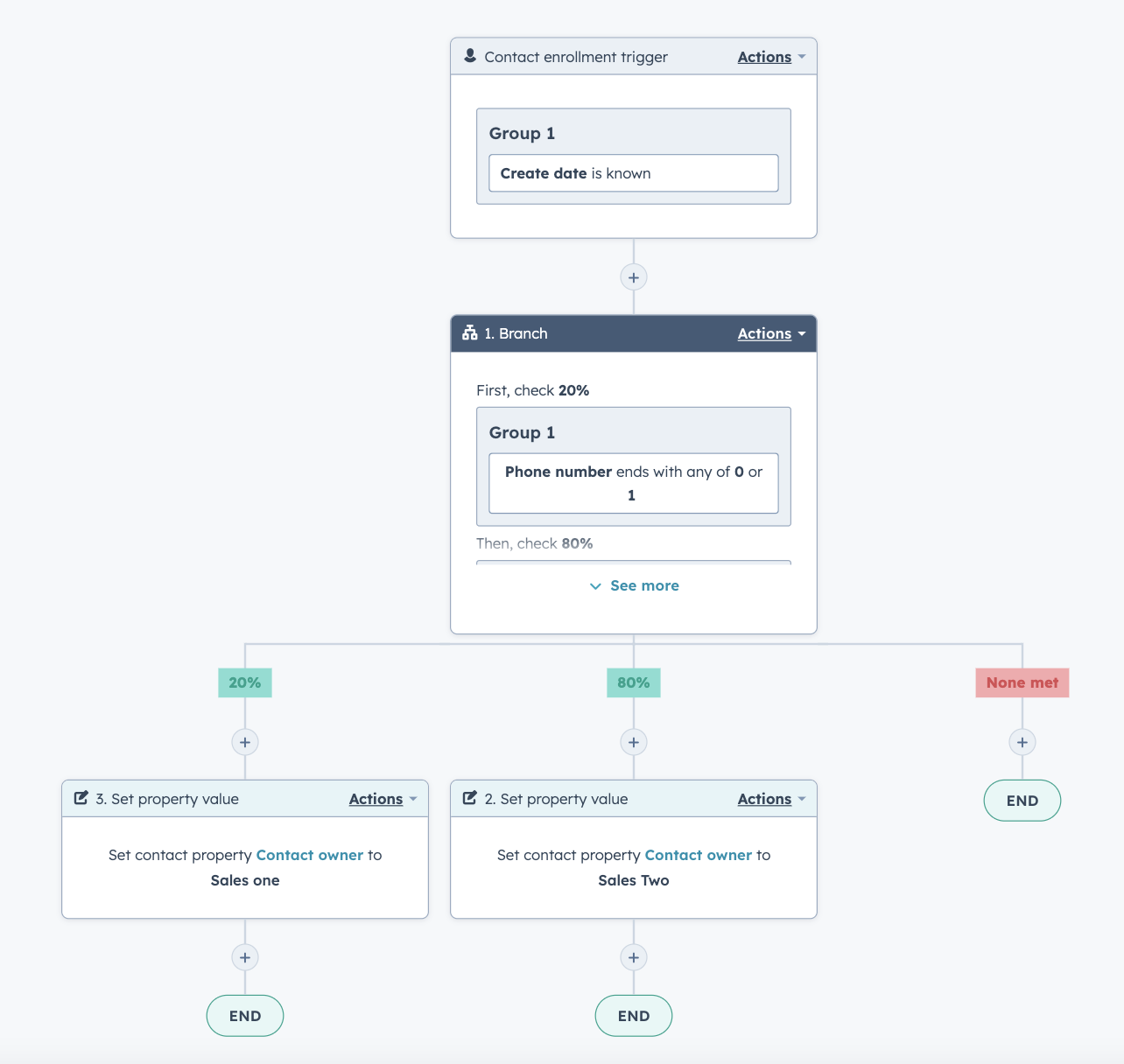Image resolution: width=1124 pixels, height=1064 pixels.
Task: Click the Contact owner link in step 2
Action: (x=698, y=855)
